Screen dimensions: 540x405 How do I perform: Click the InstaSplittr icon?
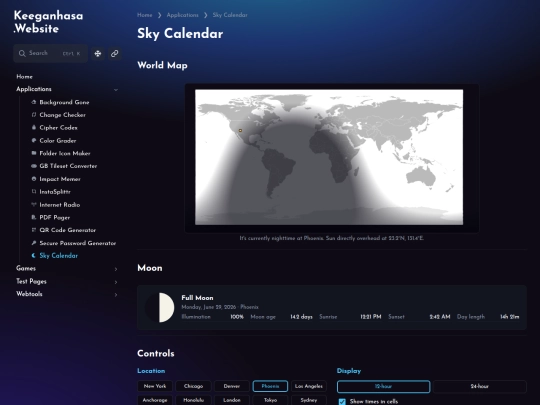tap(34, 191)
